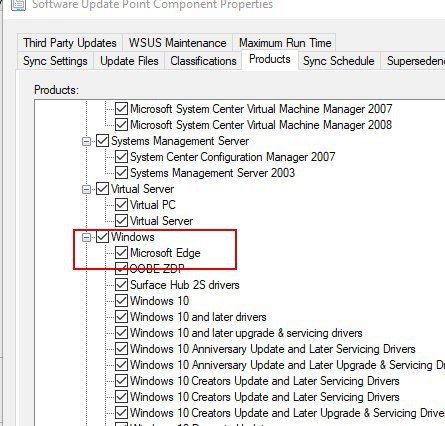The image size is (445, 426).
Task: Select System Center Configuration Manager 2007 label
Action: [233, 157]
